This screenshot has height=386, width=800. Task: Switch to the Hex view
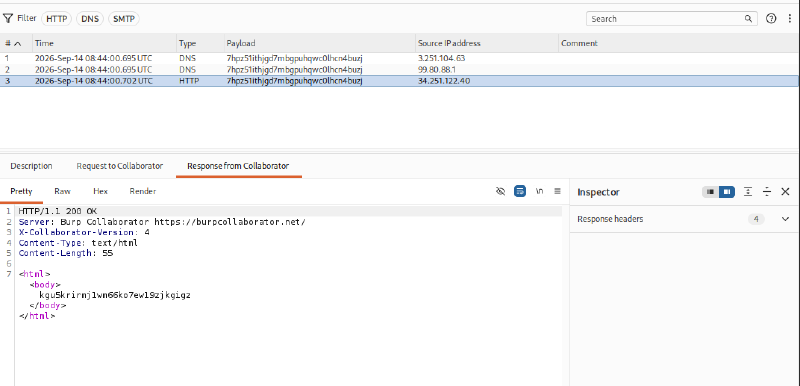101,191
